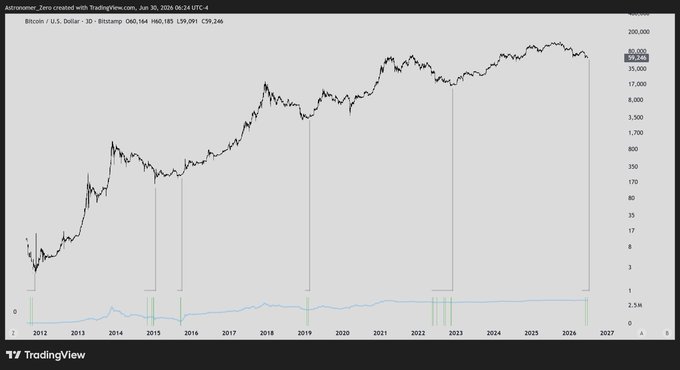Click the high value H60,185

(x=162, y=21)
